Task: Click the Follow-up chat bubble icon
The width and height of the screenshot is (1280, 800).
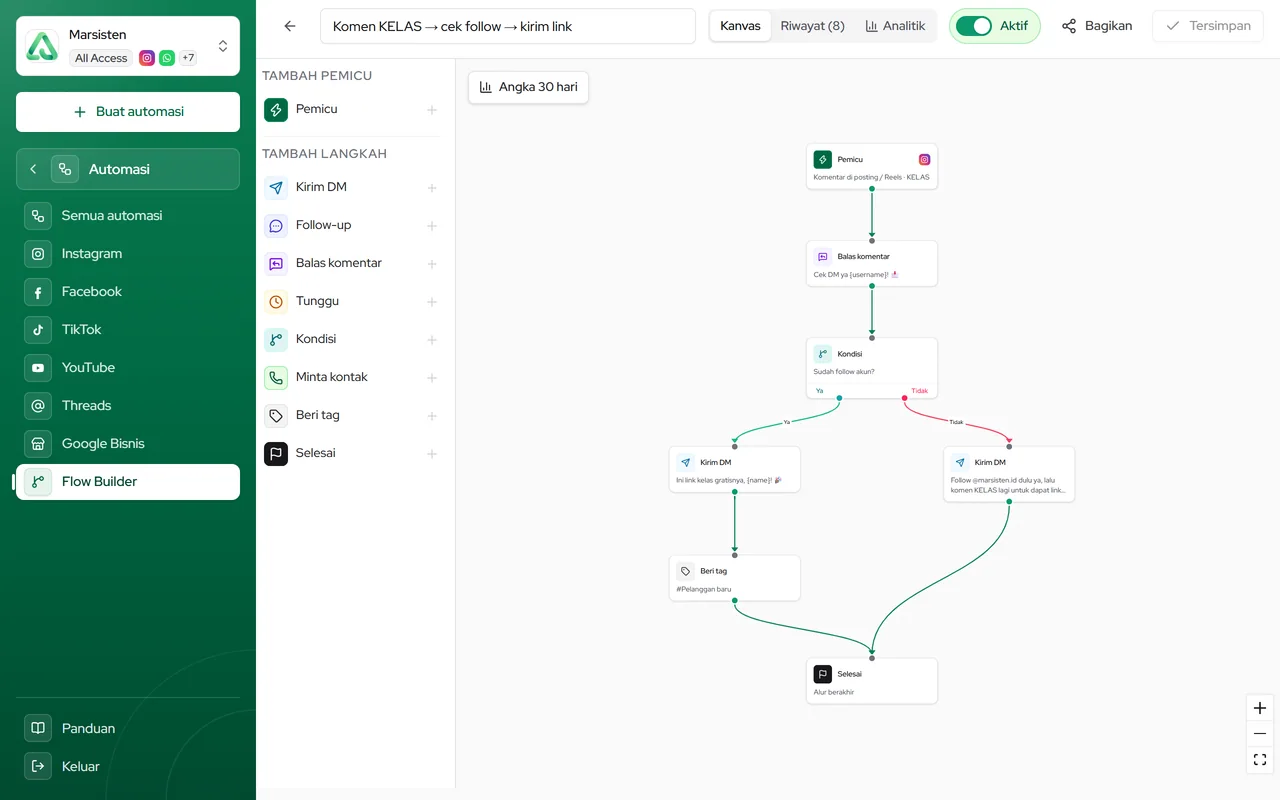Action: (x=276, y=226)
